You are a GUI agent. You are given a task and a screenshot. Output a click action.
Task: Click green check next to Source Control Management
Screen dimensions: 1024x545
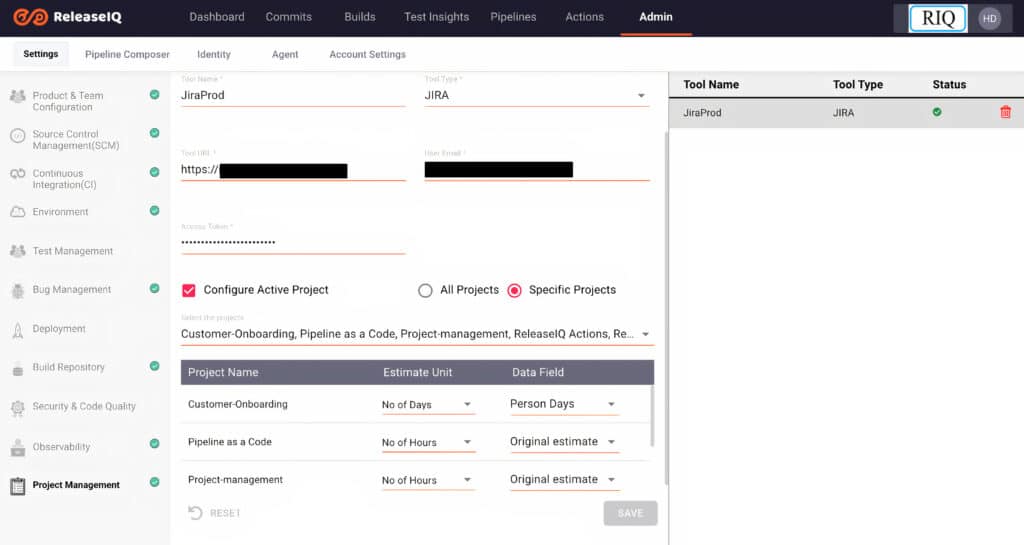coord(155,133)
